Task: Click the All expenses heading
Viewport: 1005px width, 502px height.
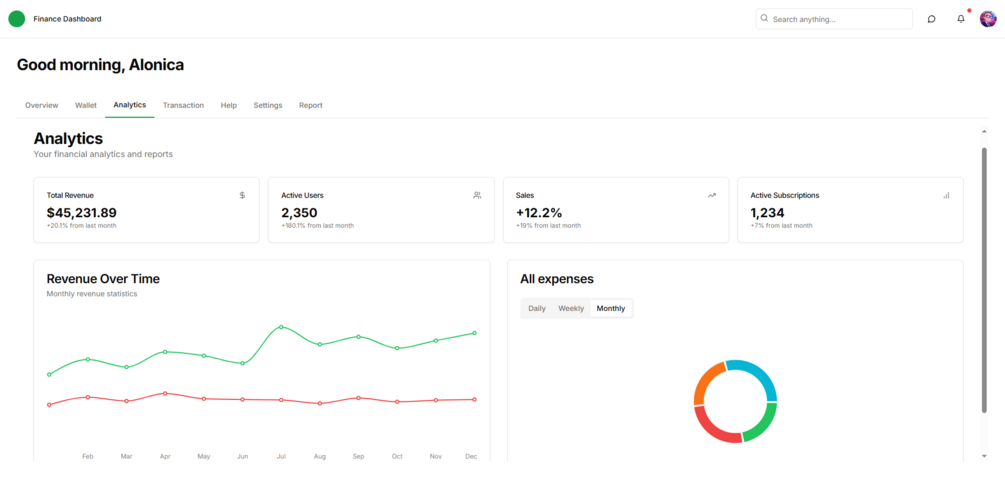Action: tap(557, 279)
